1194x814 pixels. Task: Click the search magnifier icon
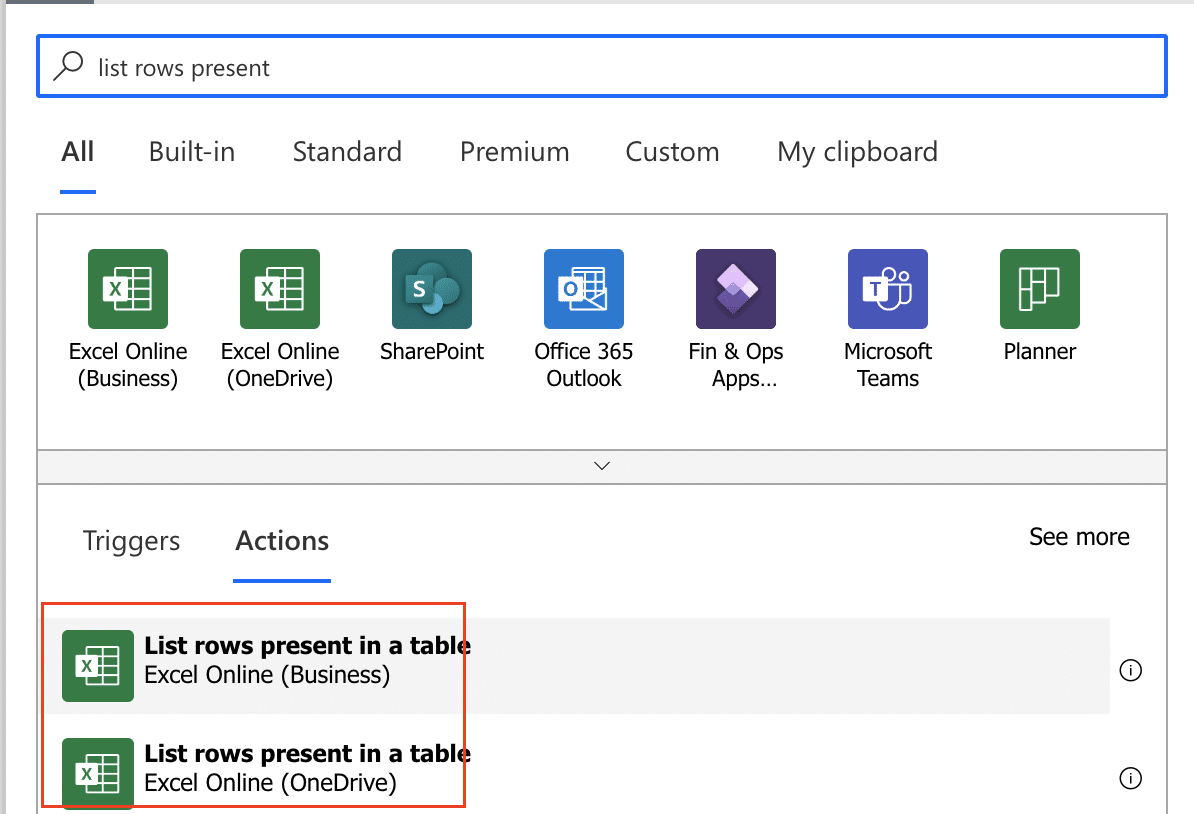[x=68, y=67]
